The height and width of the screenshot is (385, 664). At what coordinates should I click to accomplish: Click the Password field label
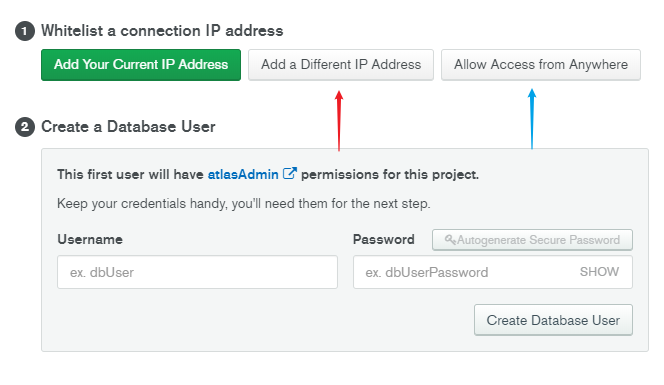(x=384, y=239)
